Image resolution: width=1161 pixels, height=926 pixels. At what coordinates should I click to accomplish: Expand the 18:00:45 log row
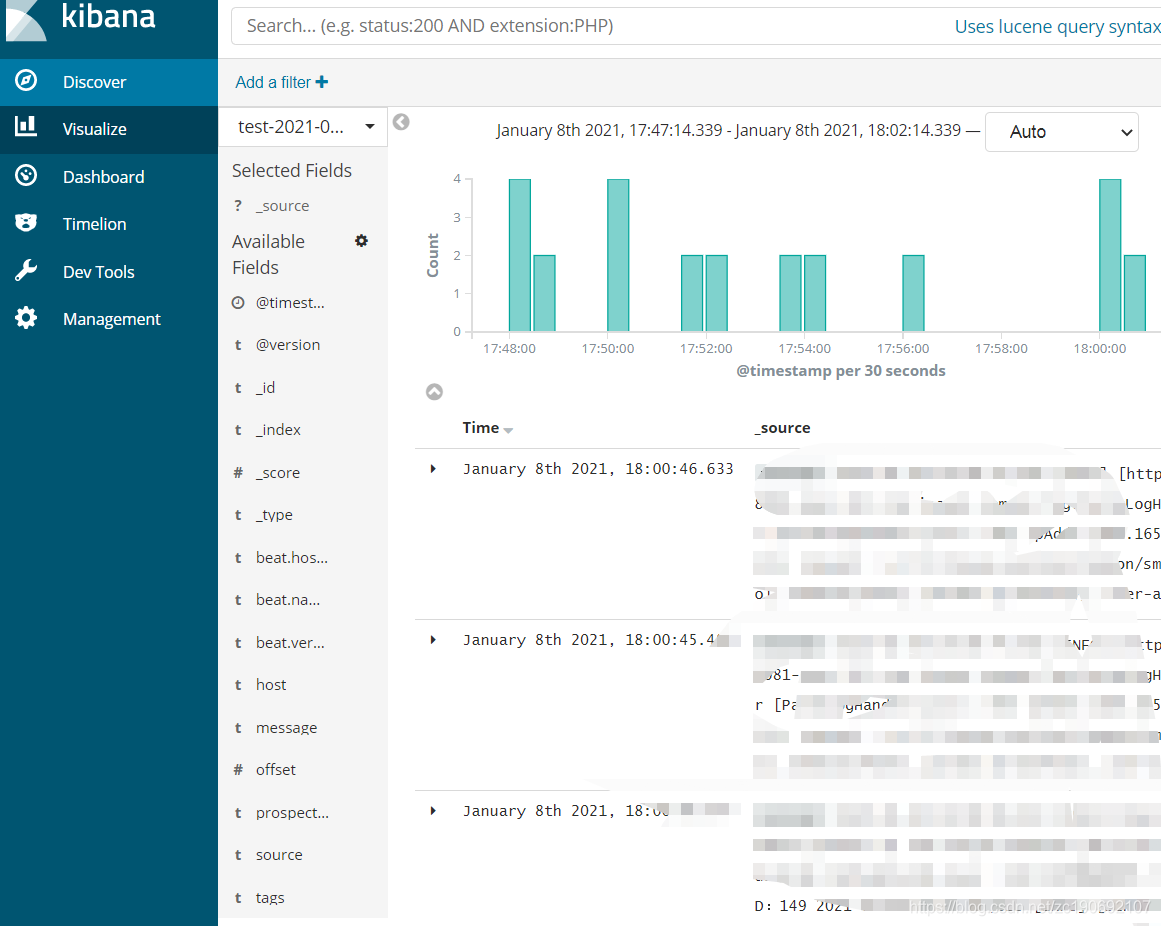(433, 640)
